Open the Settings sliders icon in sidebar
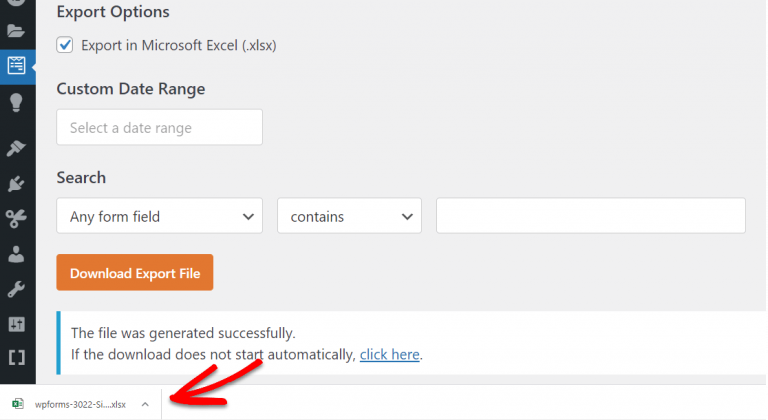This screenshot has width=768, height=420. [x=16, y=324]
